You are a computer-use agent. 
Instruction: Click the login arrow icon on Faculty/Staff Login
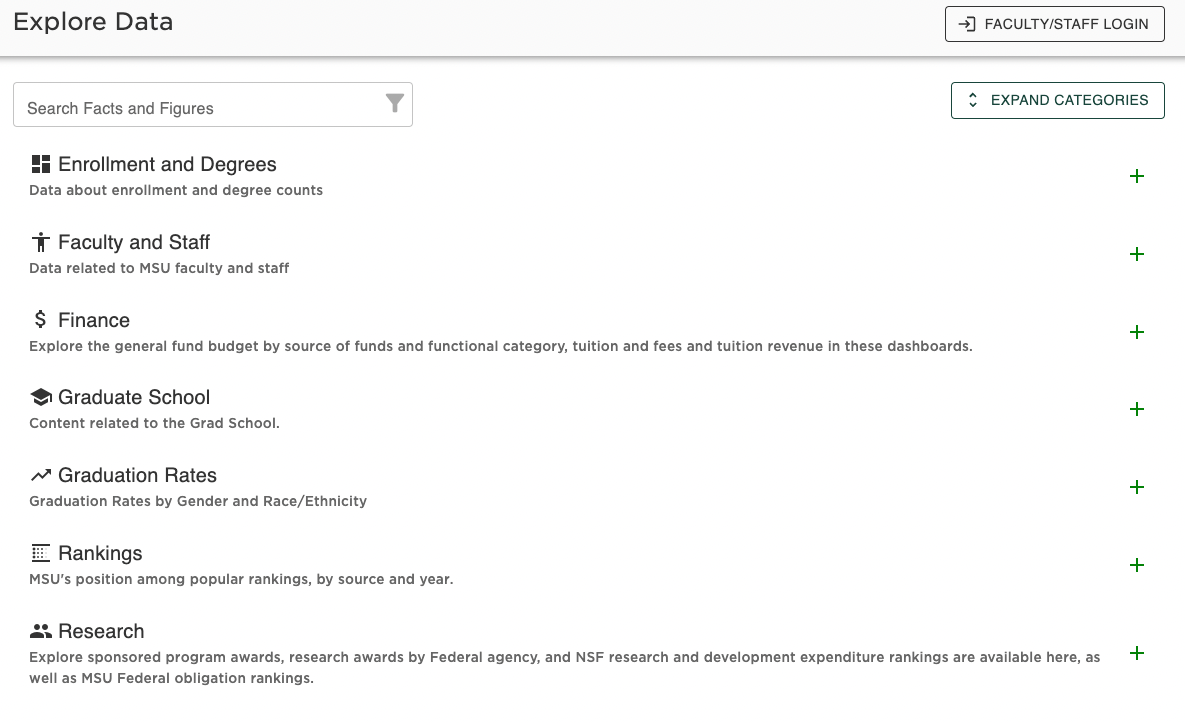(x=967, y=23)
